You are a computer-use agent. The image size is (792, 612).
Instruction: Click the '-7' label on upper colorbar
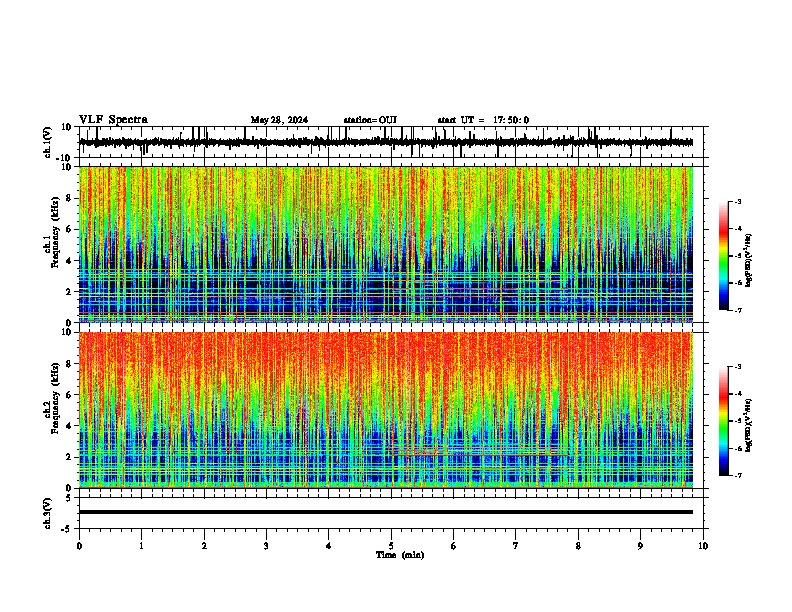pos(737,310)
